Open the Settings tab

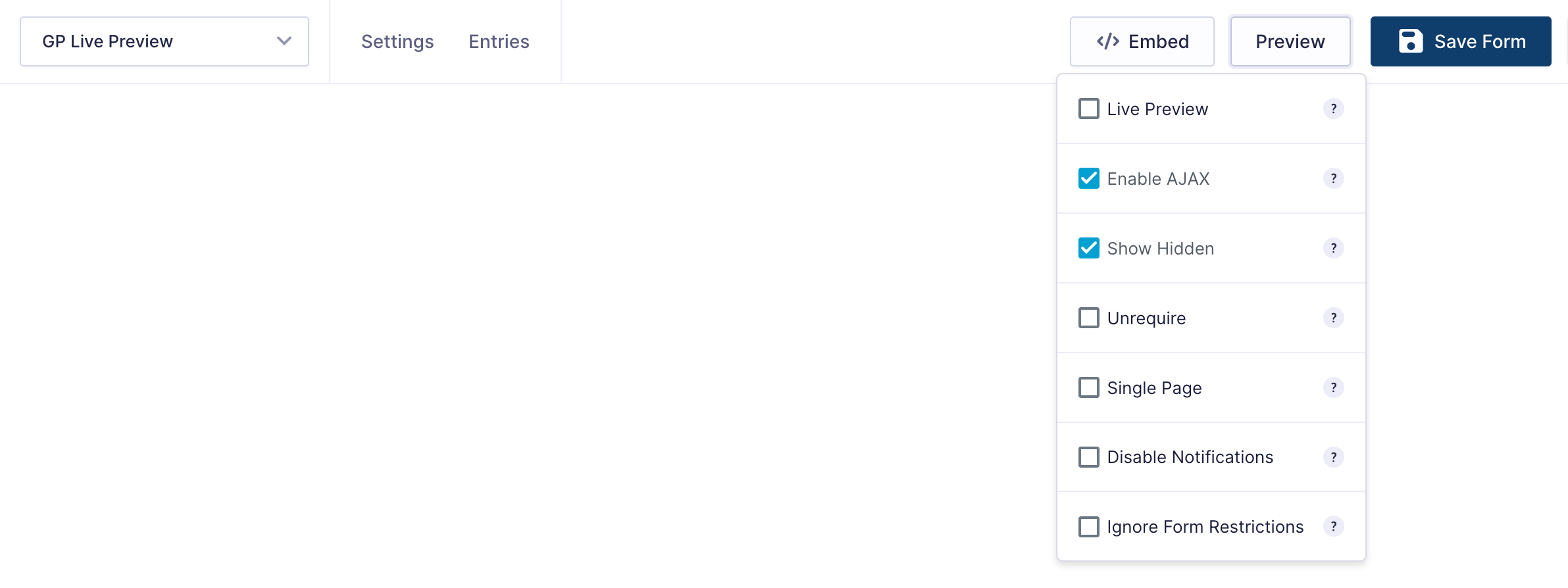pyautogui.click(x=397, y=41)
